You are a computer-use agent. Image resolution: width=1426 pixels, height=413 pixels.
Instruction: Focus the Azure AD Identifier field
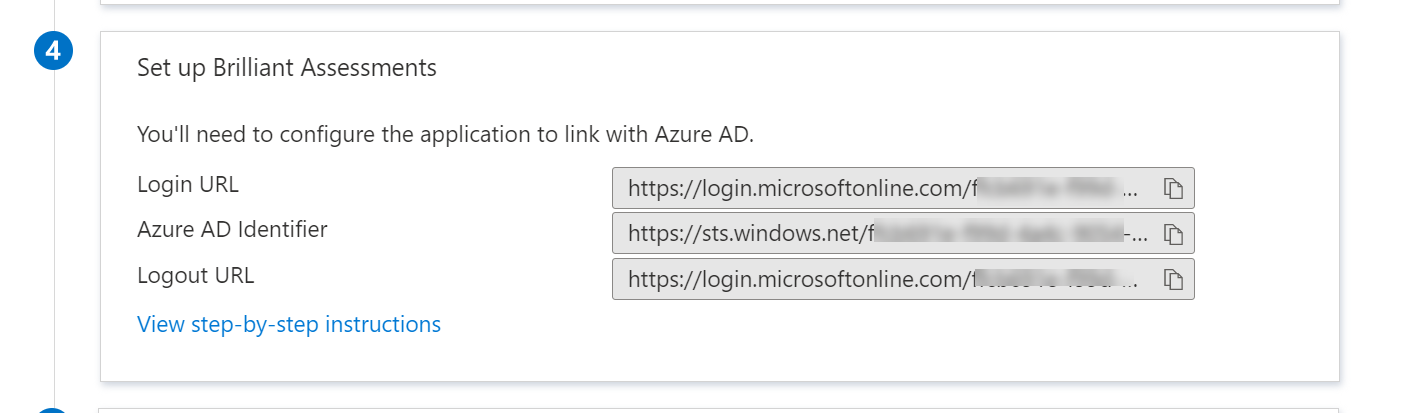880,234
